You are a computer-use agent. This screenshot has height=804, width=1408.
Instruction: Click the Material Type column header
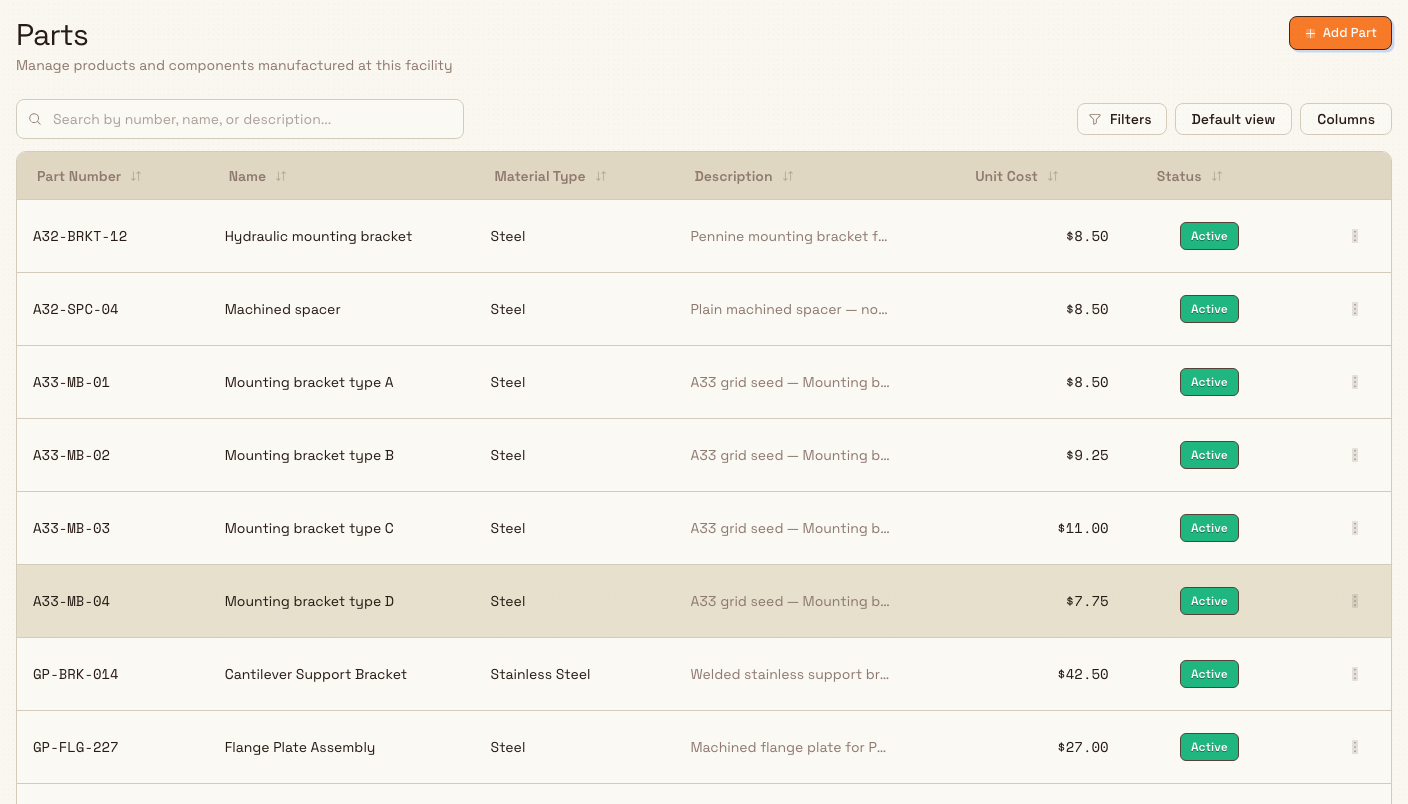pos(540,176)
